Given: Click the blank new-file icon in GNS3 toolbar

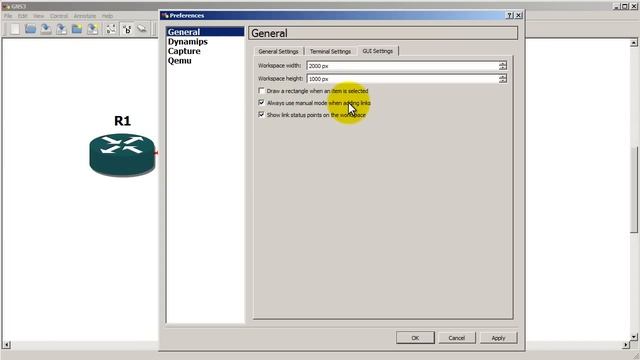Looking at the screenshot, I should click(15, 29).
